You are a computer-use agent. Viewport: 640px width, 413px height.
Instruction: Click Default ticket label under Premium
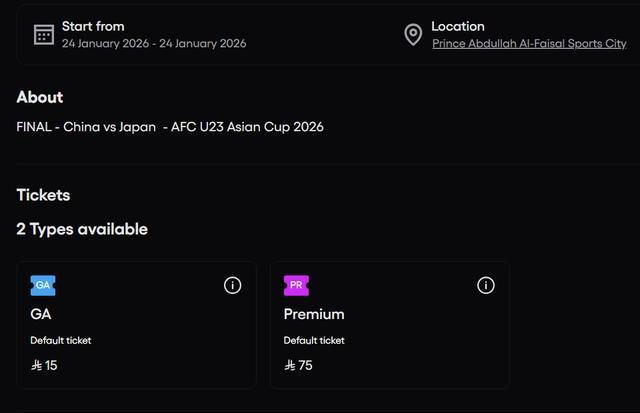coord(314,341)
